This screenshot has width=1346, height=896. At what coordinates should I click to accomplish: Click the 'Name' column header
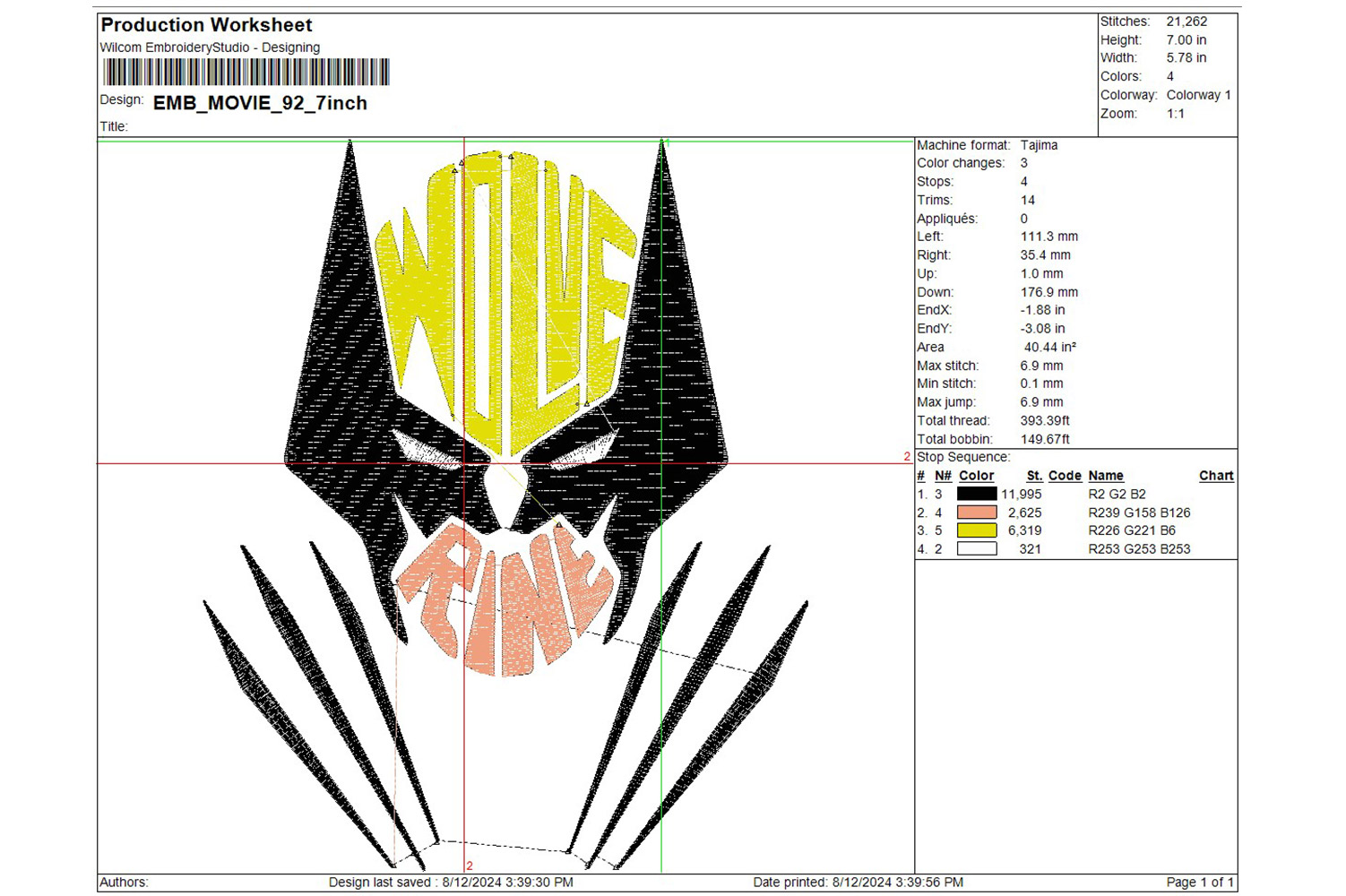point(1106,476)
